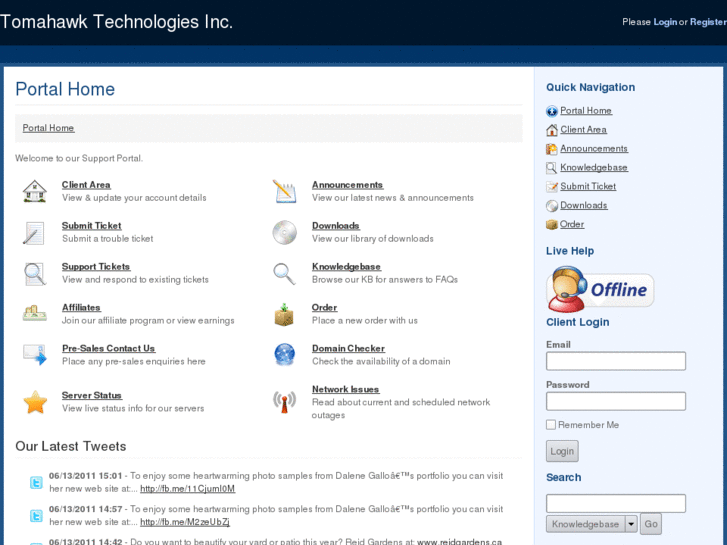Open the Order heading link in main list
727x545 pixels.
(324, 308)
